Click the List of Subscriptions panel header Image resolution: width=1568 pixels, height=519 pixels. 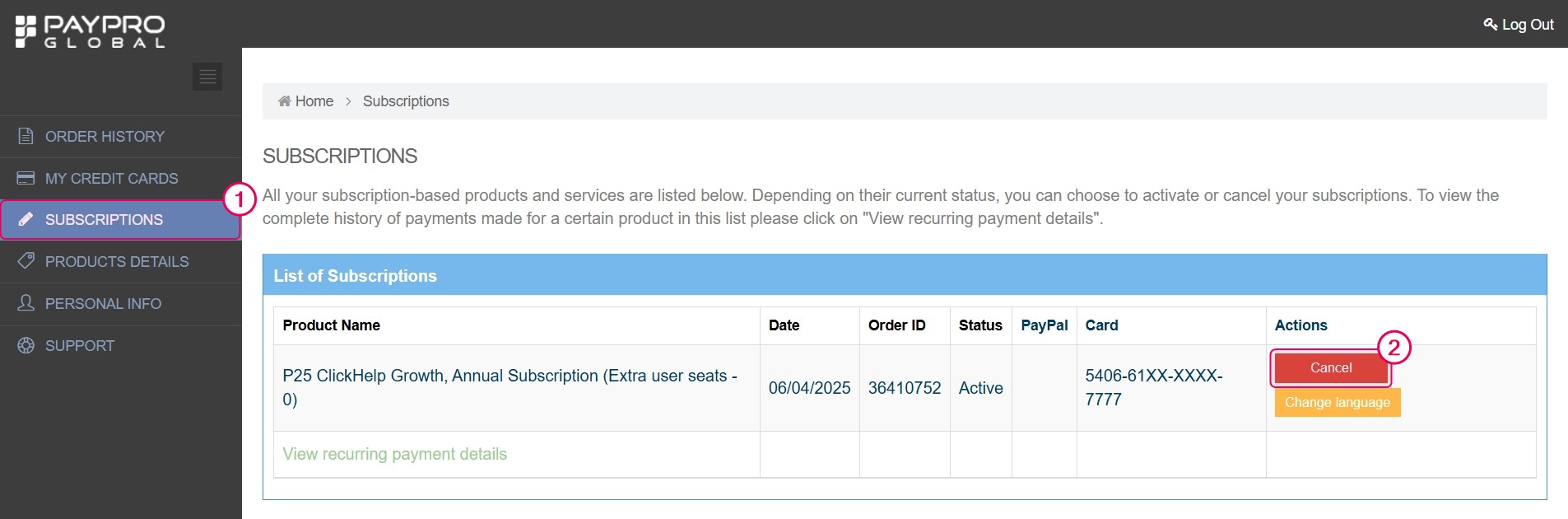pos(905,275)
